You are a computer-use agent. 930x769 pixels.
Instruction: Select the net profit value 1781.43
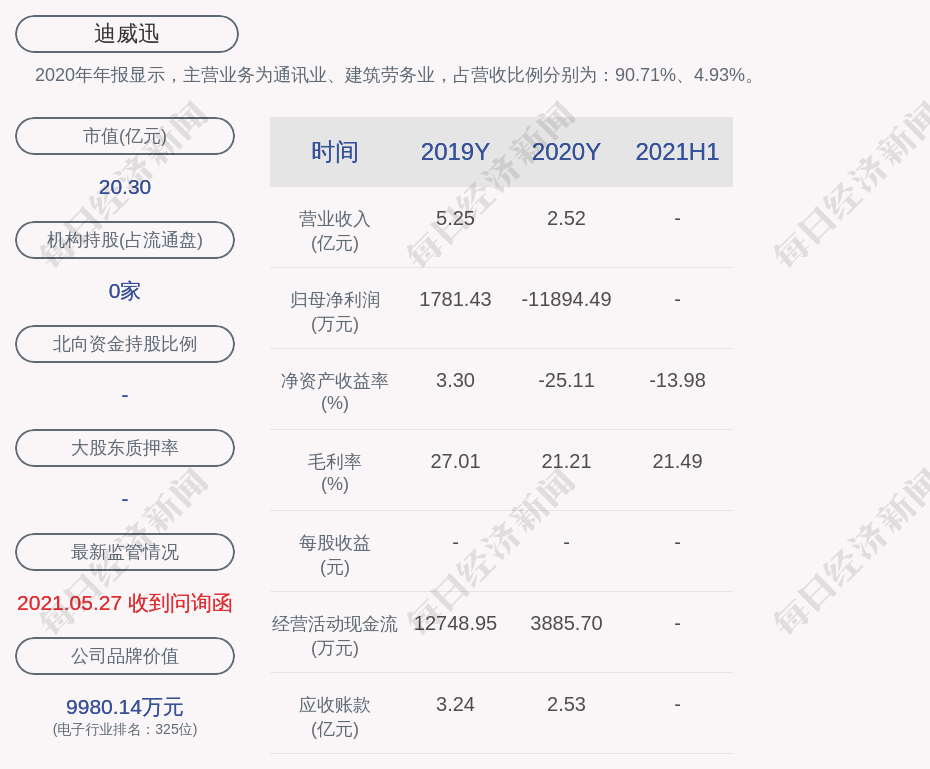(455, 299)
